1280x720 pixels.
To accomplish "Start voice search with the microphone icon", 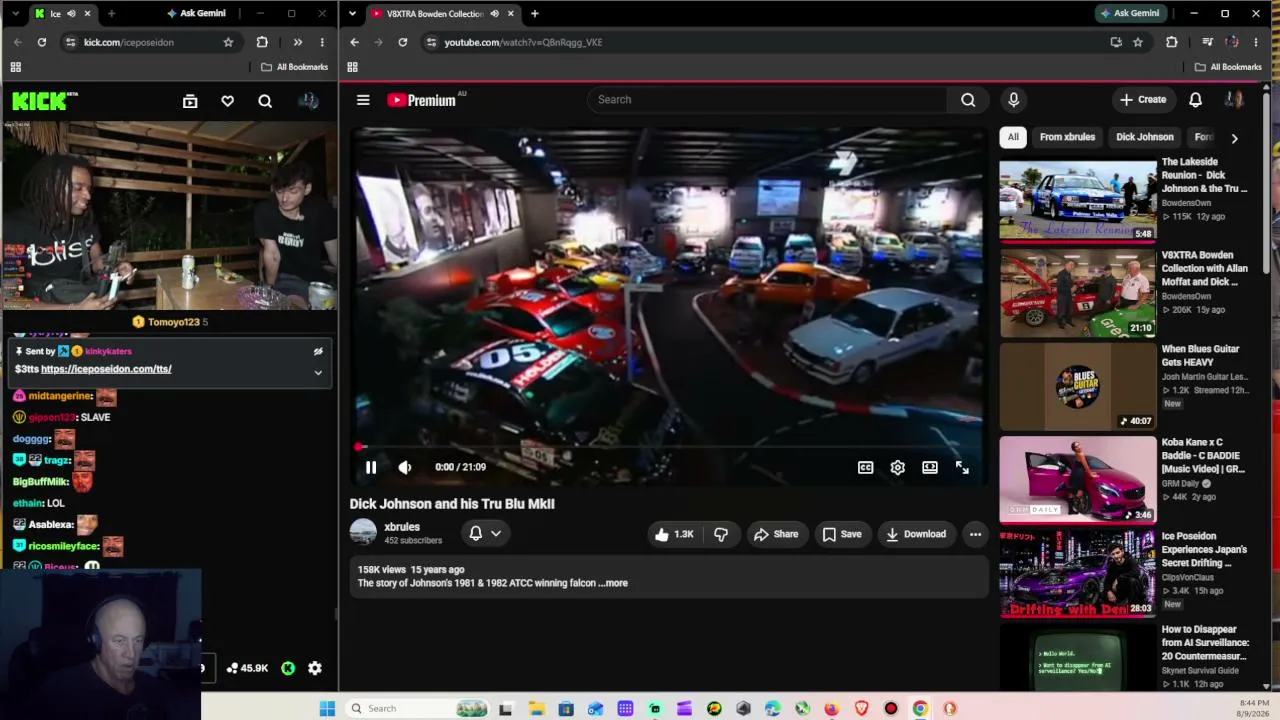I will click(x=1013, y=100).
